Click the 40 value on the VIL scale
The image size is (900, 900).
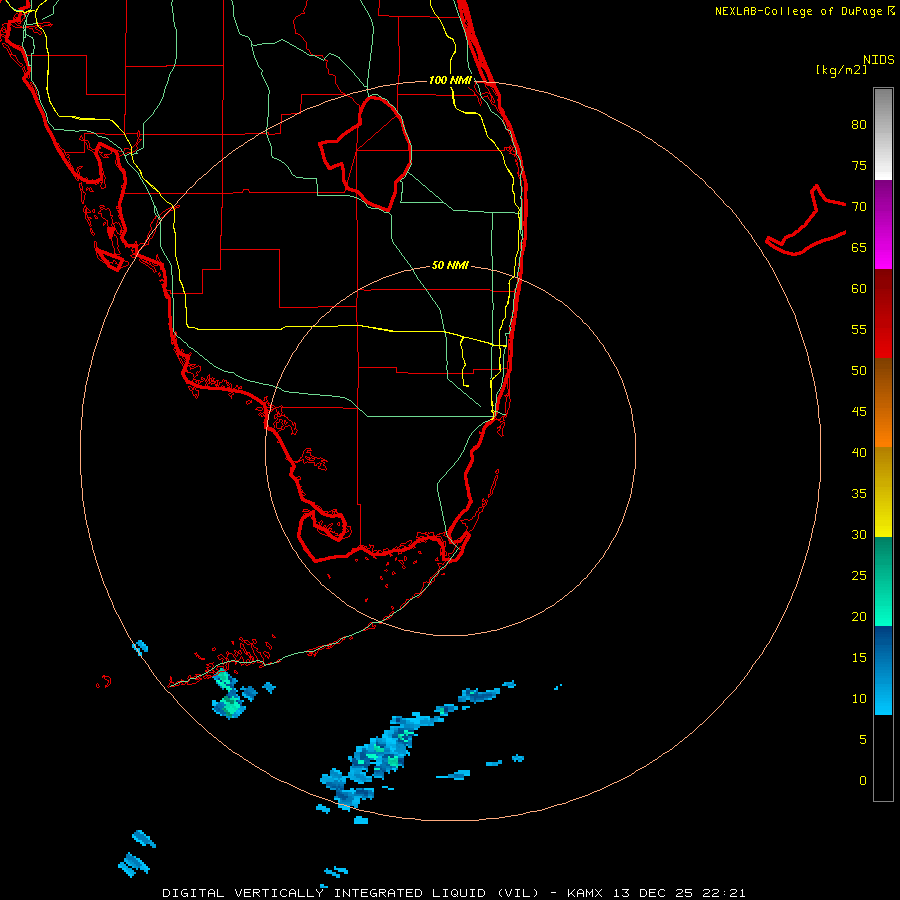coord(859,452)
